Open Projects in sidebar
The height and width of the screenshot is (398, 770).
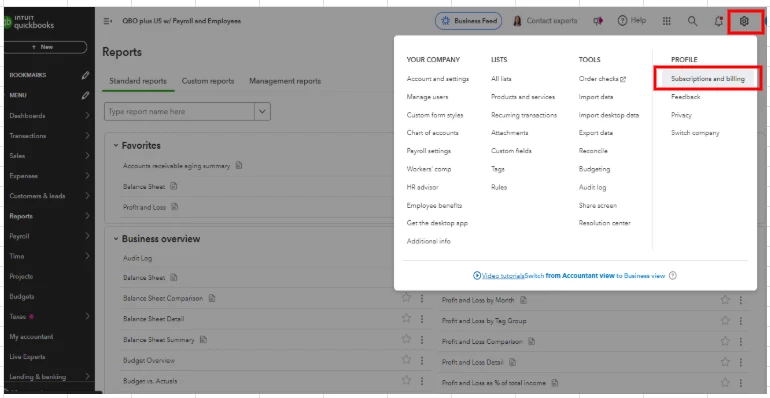coord(21,276)
